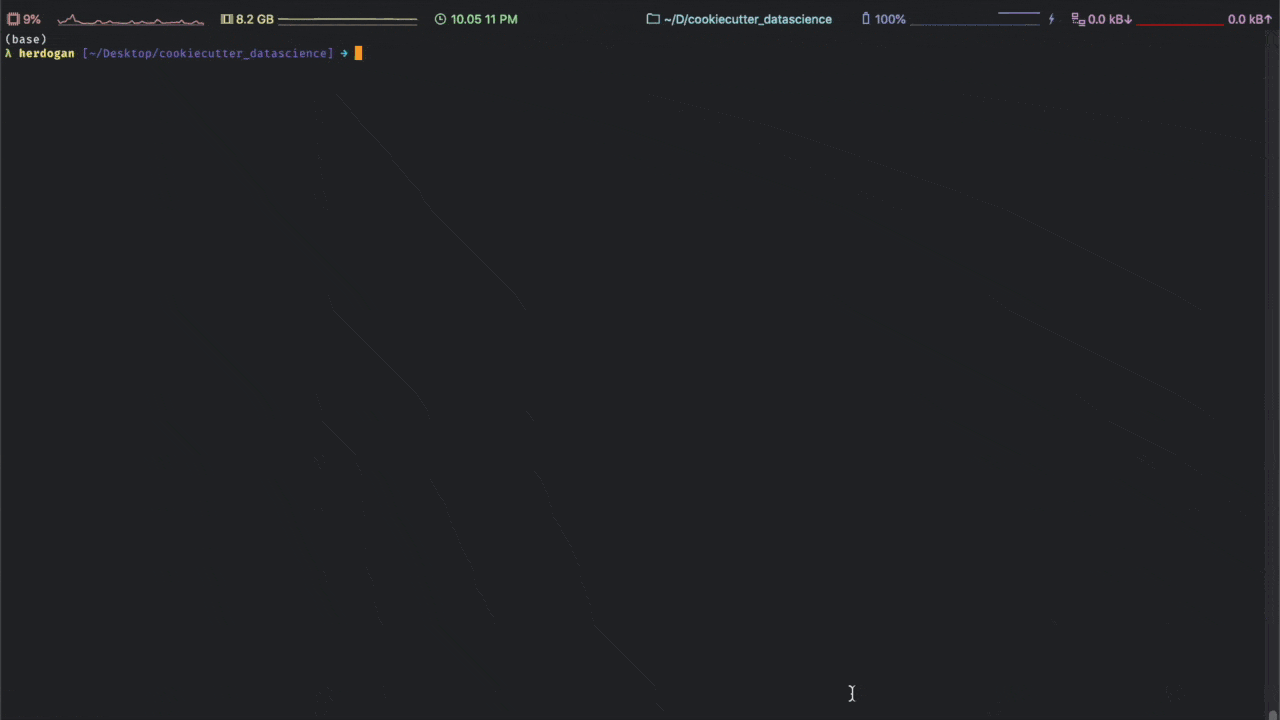Viewport: 1280px width, 720px height.
Task: Click the 0.0 kB upload speed
Action: [x=1250, y=19]
